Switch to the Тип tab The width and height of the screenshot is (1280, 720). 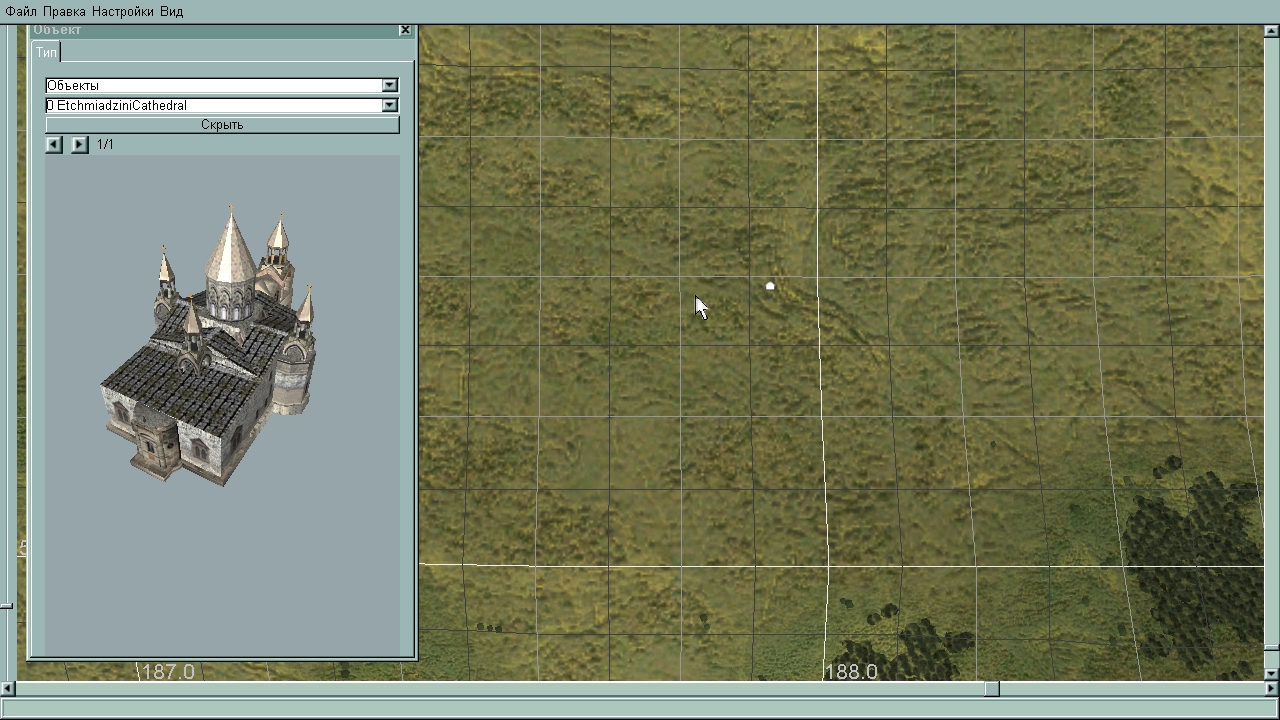46,52
